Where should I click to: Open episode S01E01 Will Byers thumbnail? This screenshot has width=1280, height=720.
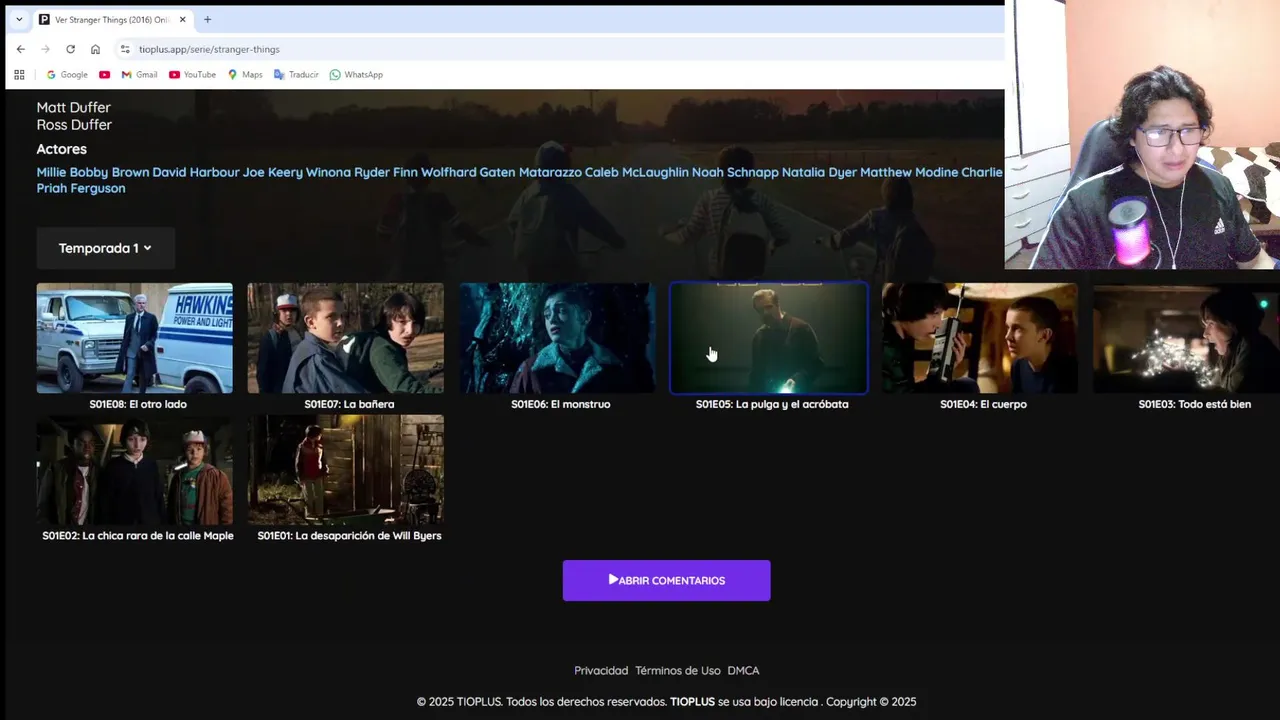click(346, 470)
